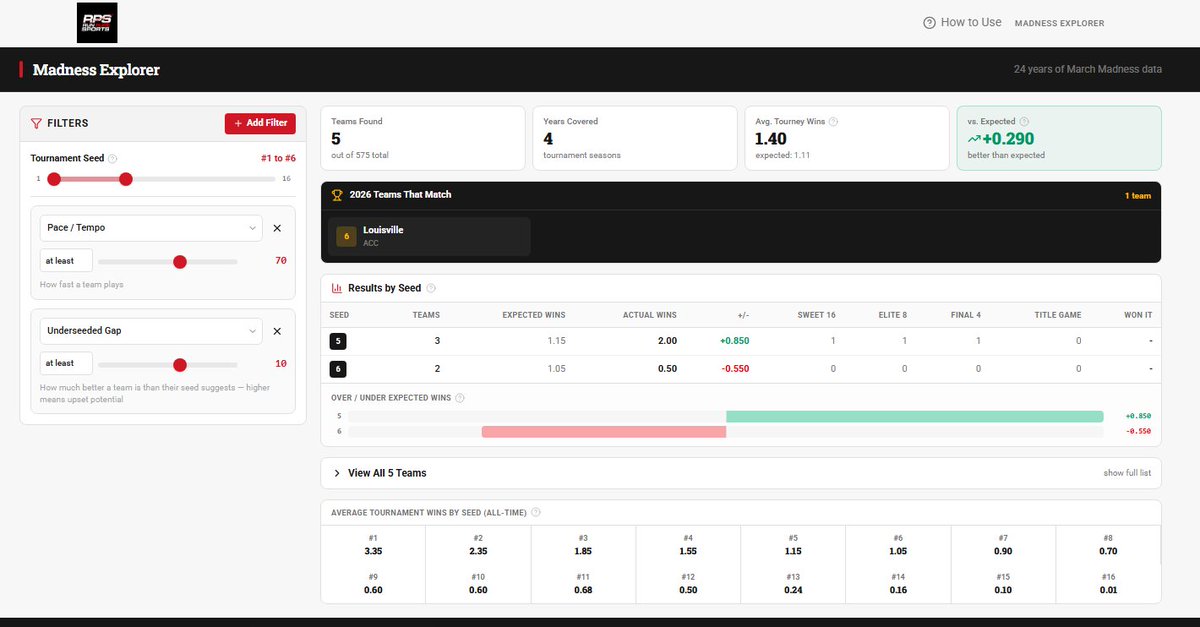Remove the Underseeded Gap filter
The height and width of the screenshot is (627, 1200).
(277, 331)
